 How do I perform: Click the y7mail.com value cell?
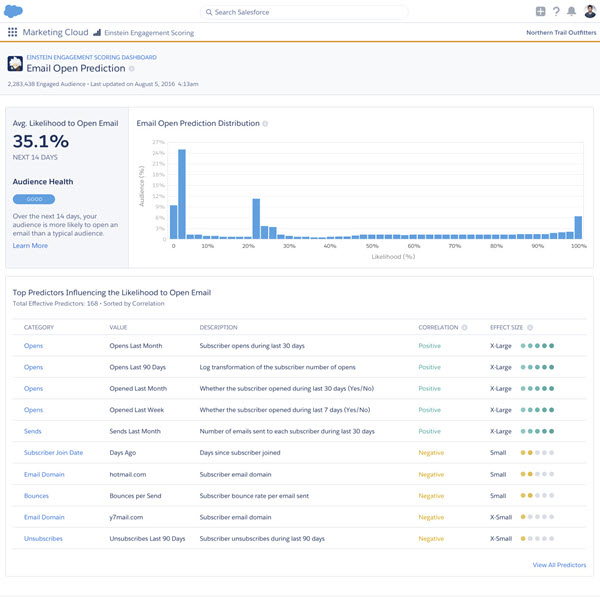pos(126,517)
